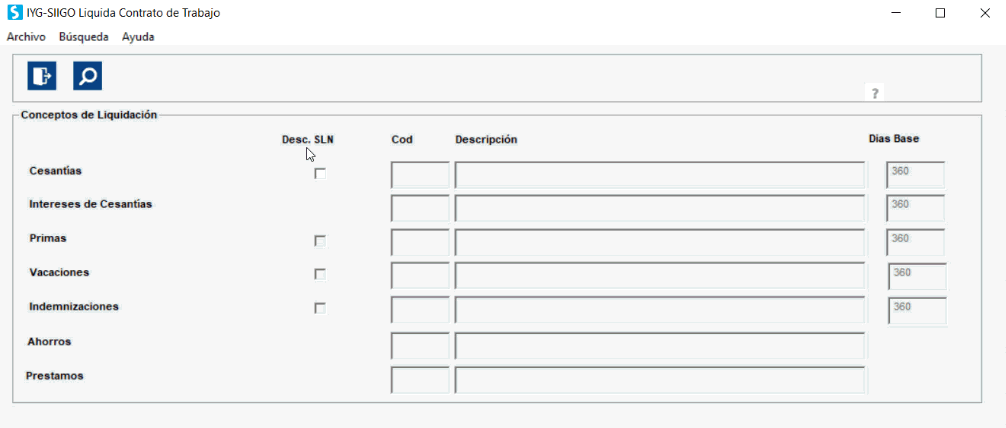Click the Intereses de Cesantías label
This screenshot has height=428, width=1006.
[x=90, y=204]
